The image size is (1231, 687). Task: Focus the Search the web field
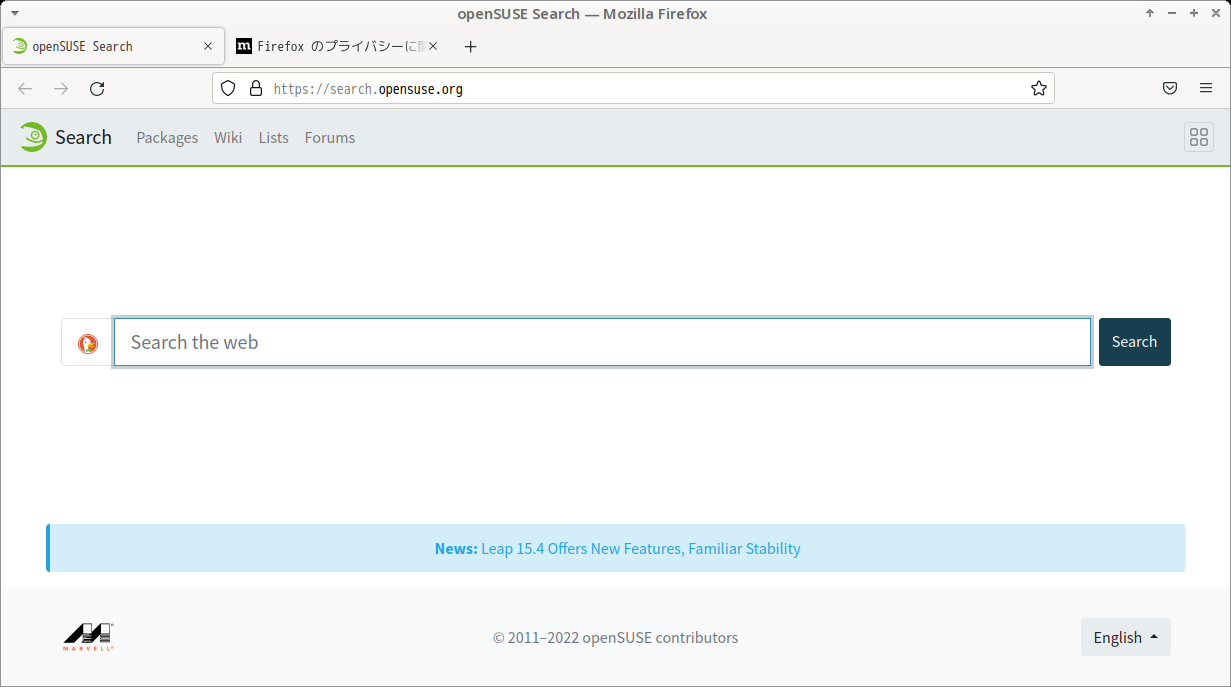click(x=602, y=342)
